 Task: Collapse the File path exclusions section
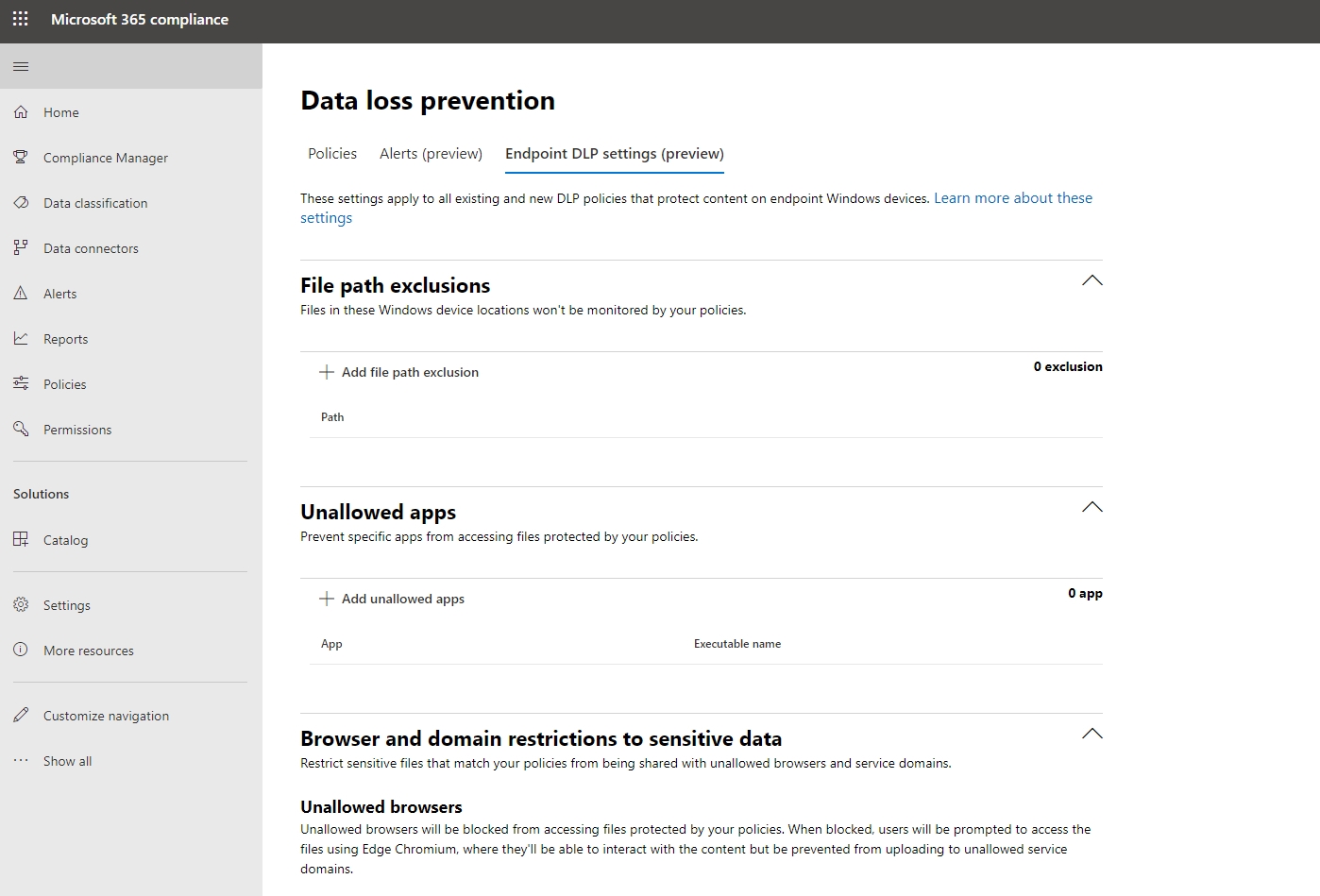1092,280
